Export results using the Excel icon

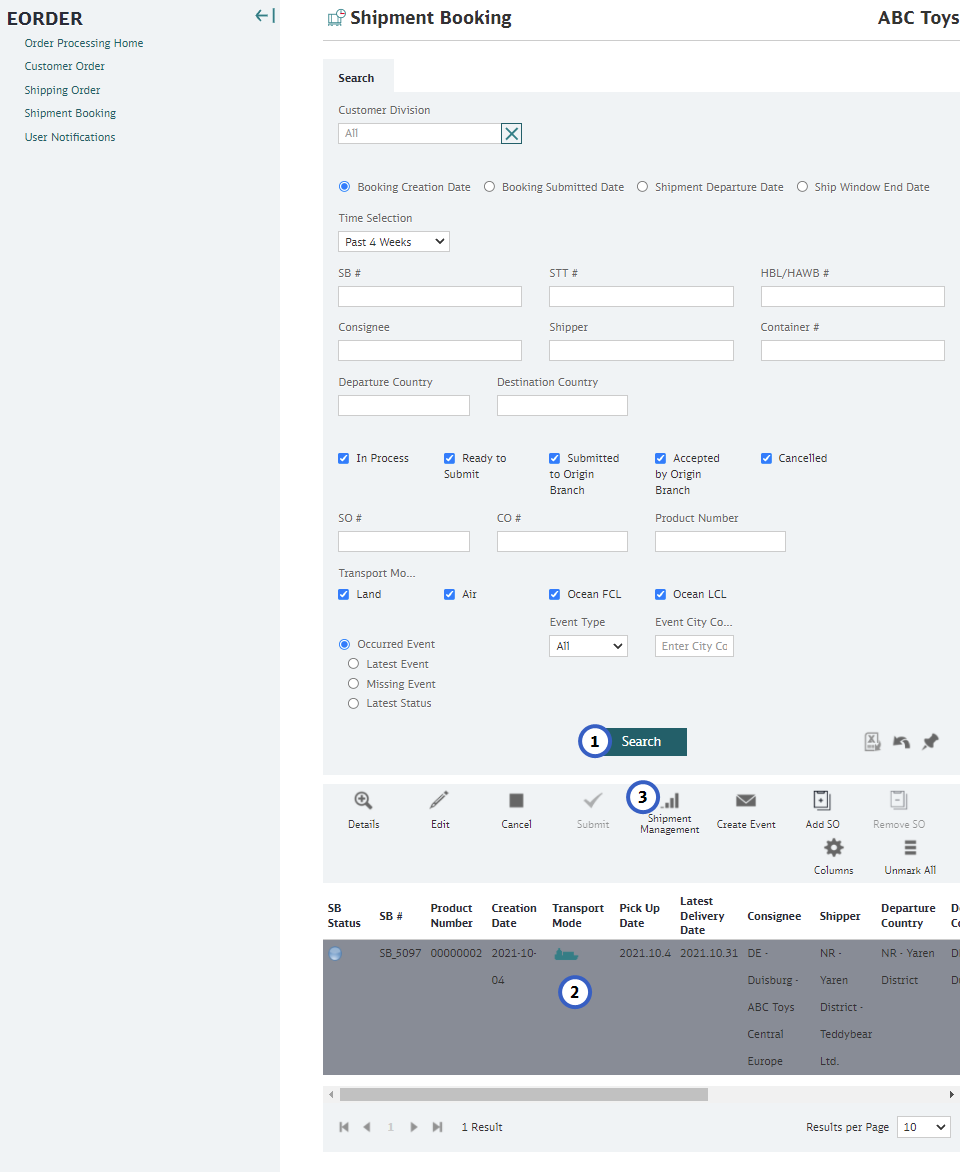872,741
